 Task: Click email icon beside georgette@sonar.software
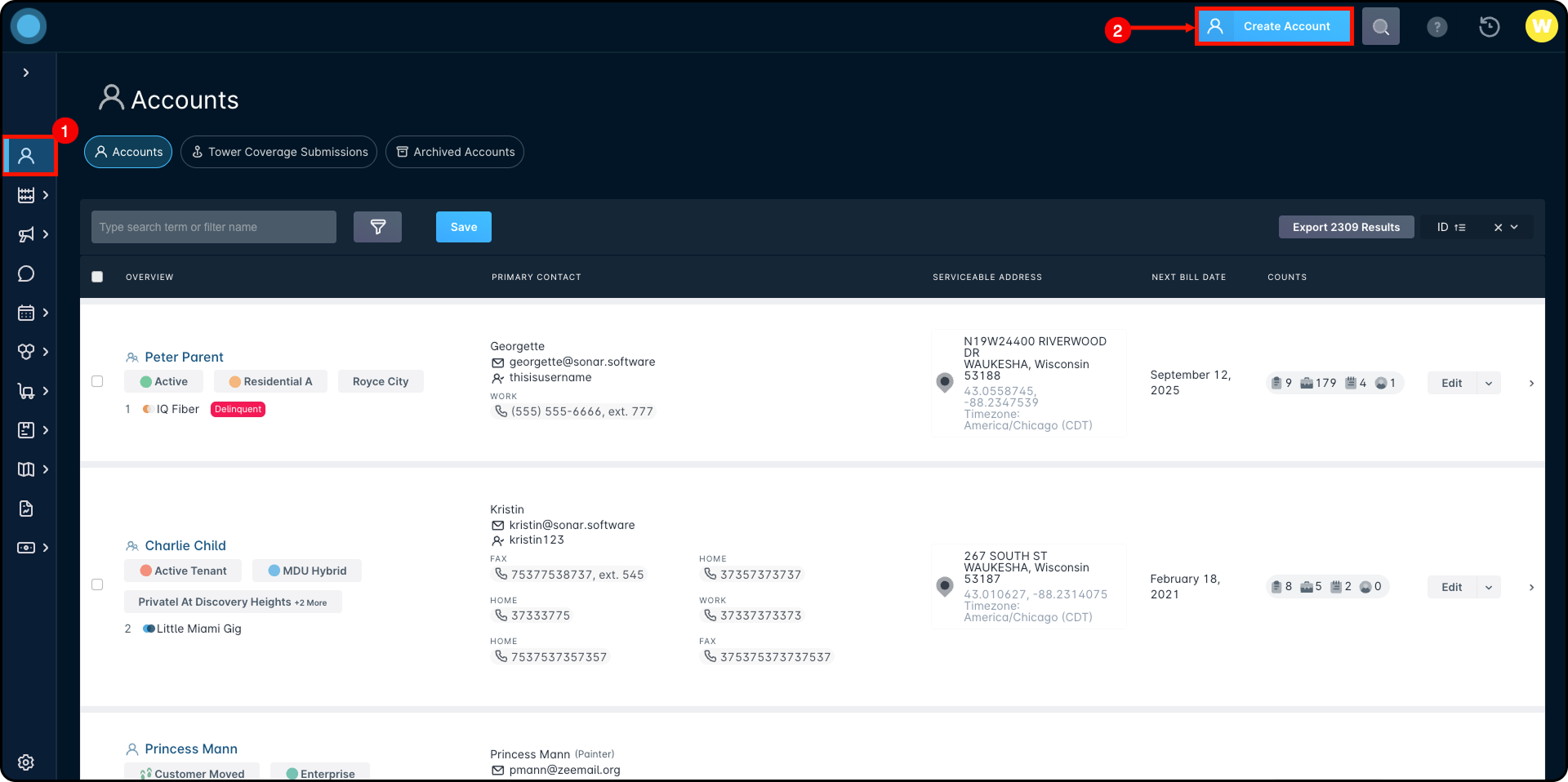(x=497, y=362)
